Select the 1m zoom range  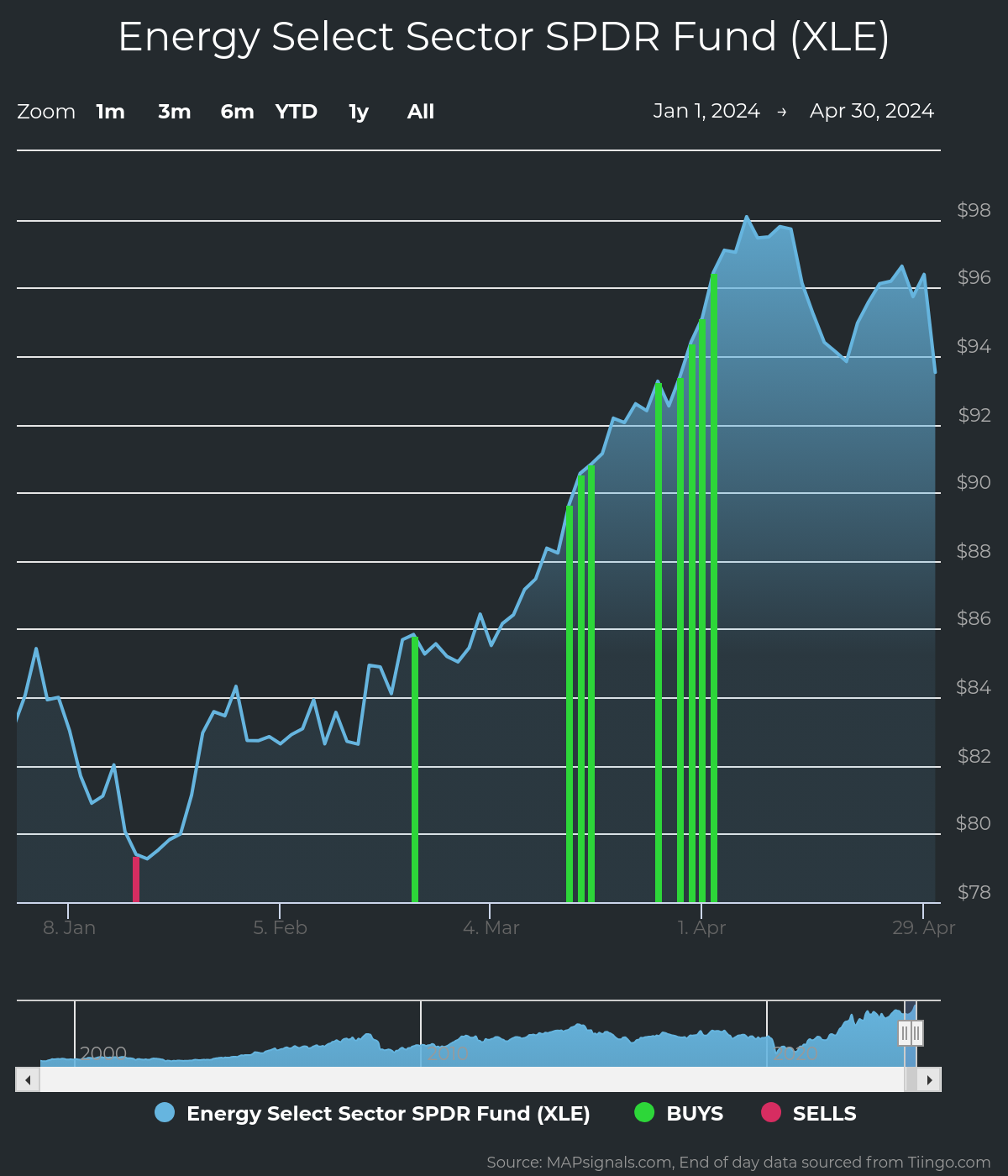click(110, 112)
